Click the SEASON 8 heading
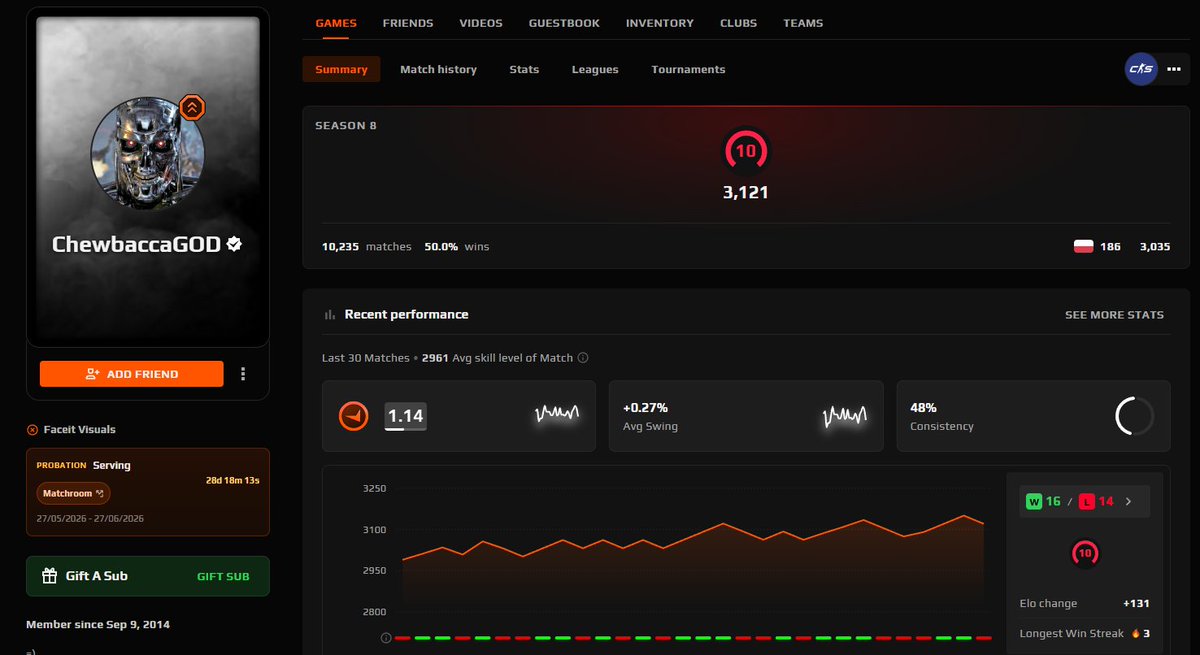Image resolution: width=1200 pixels, height=655 pixels. click(346, 126)
